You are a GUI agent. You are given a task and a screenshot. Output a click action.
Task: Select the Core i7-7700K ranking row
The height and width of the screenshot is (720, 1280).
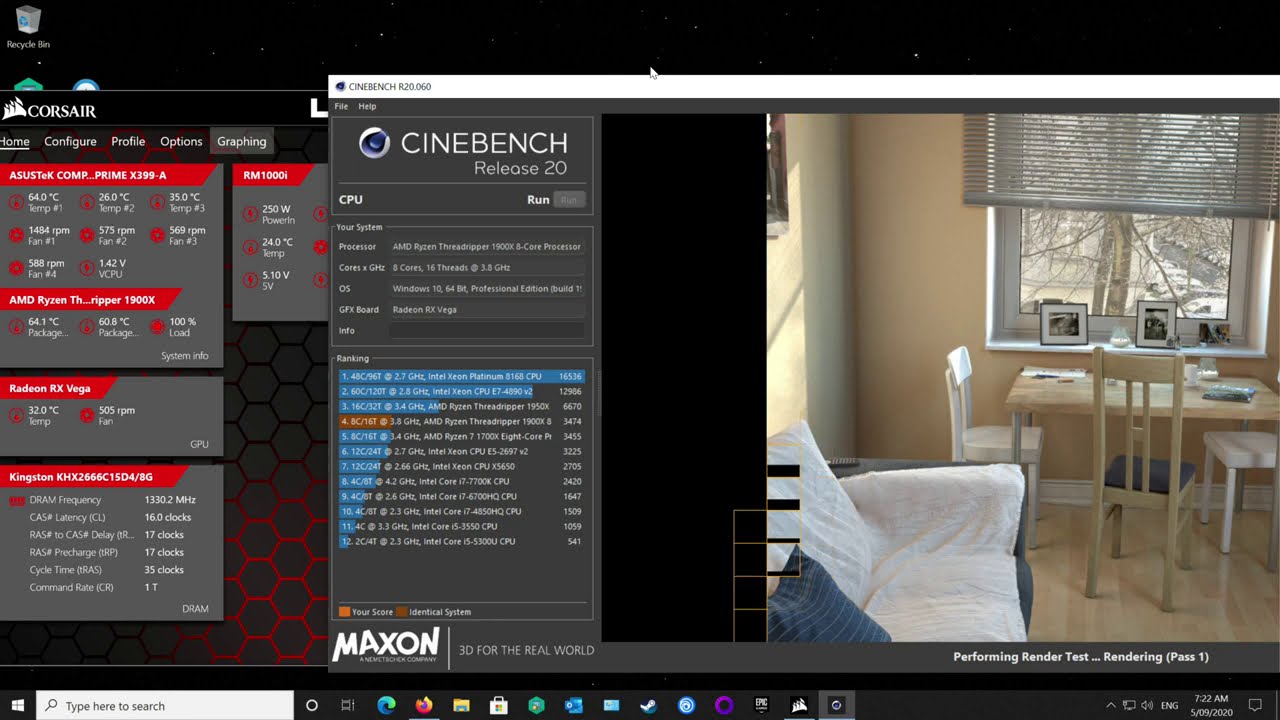462,481
